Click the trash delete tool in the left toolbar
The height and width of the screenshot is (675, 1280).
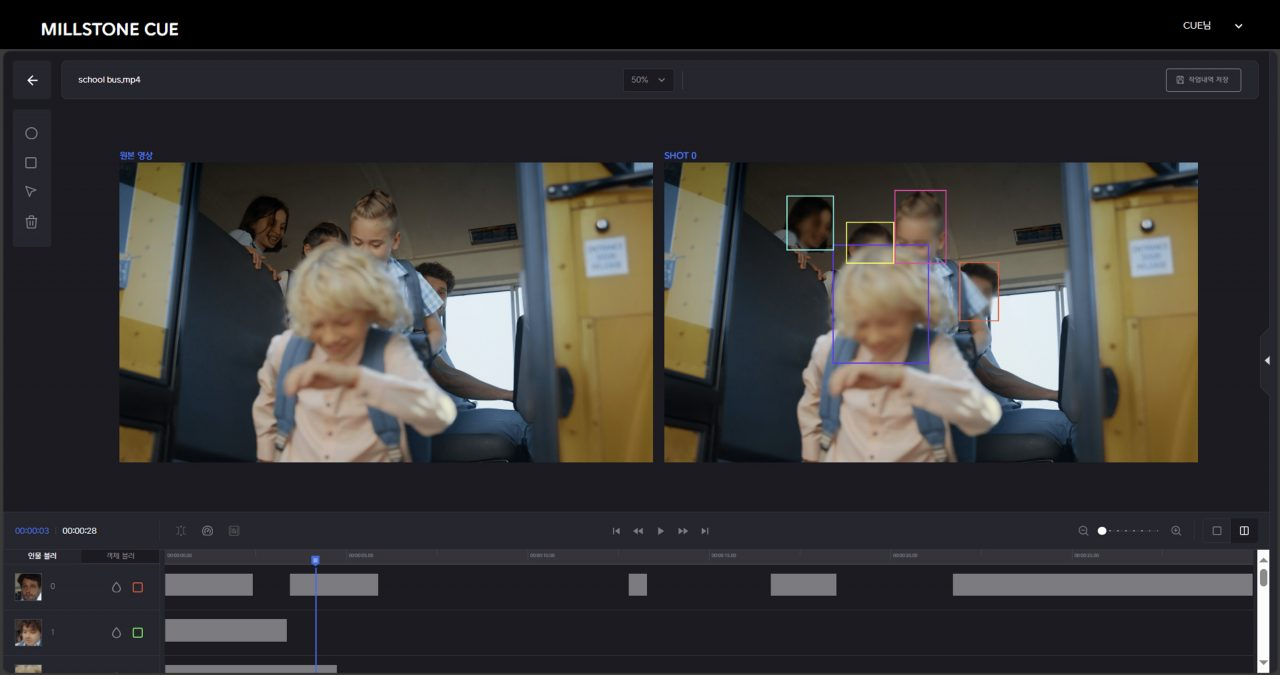pos(31,221)
